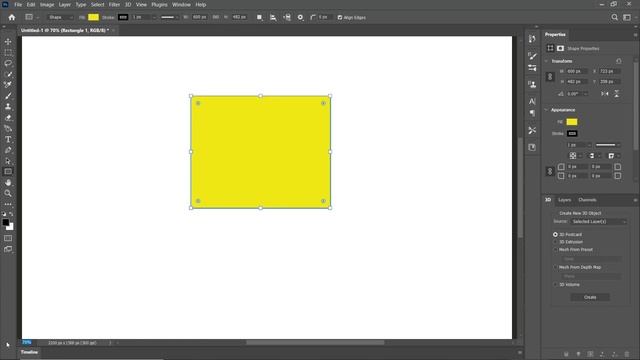Open the Timeline panel tab
The width and height of the screenshot is (640, 360).
(29, 352)
